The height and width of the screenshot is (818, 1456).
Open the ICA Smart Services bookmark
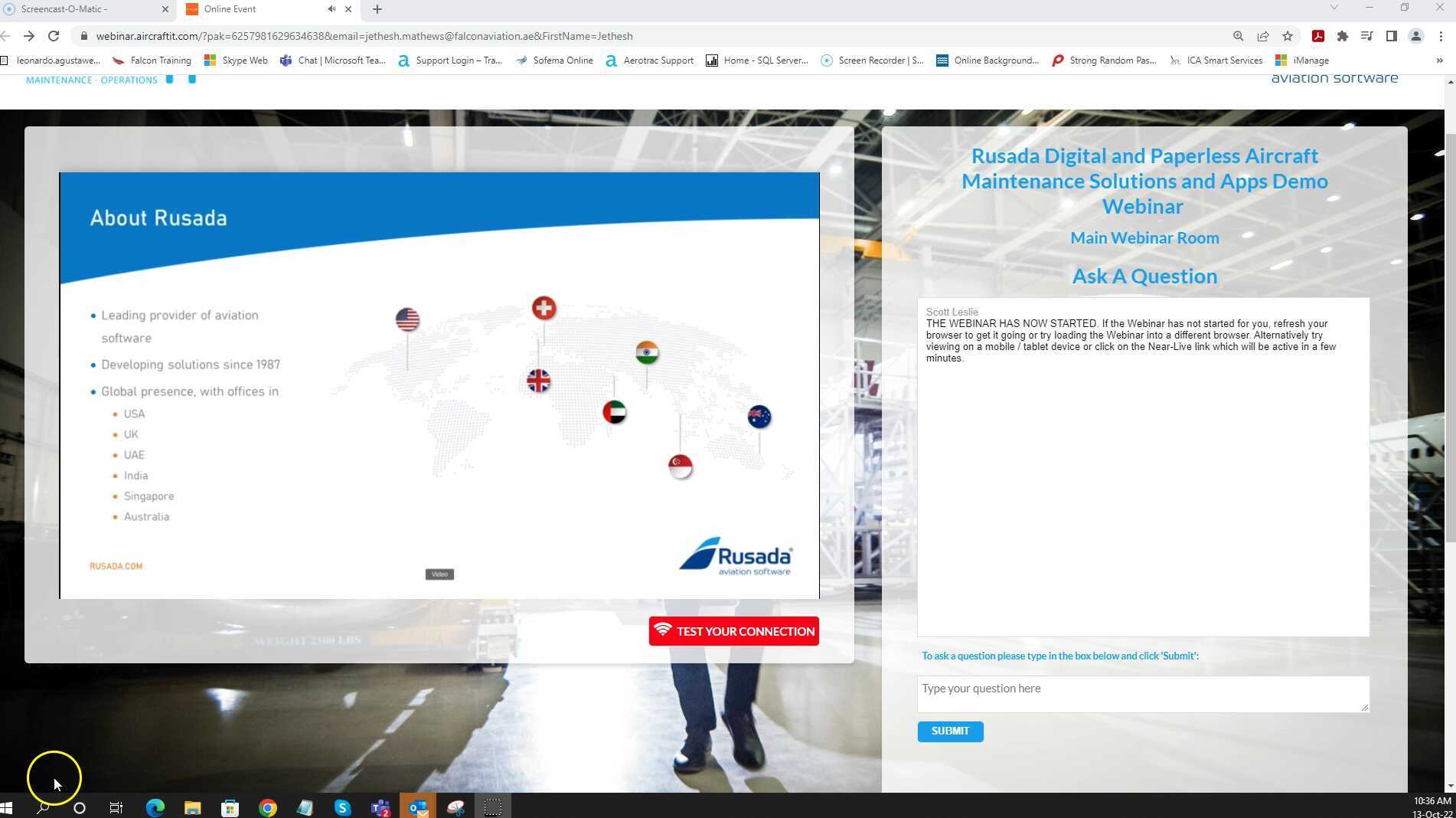[1216, 61]
